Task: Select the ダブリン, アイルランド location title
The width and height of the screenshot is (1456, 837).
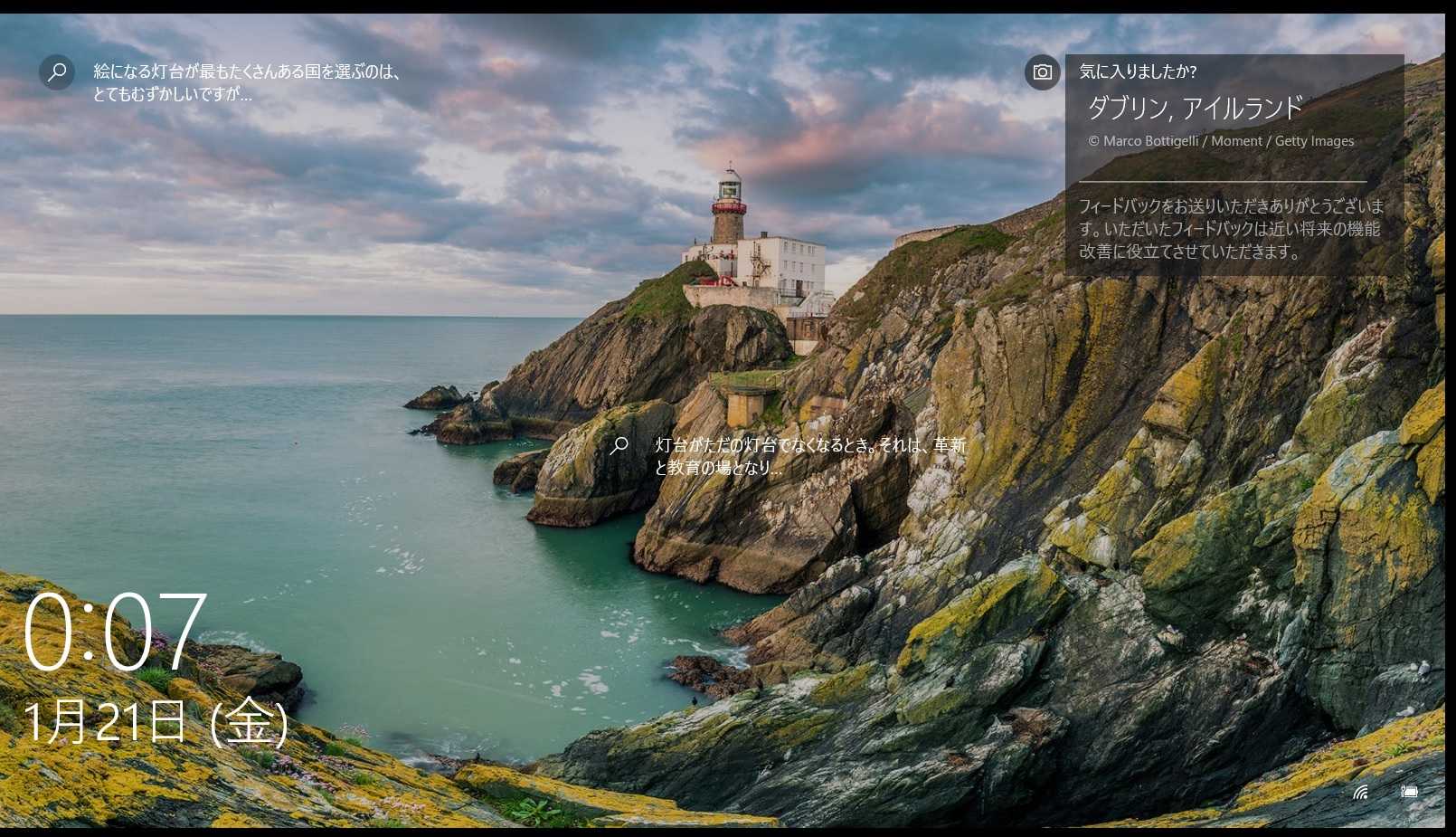Action: (1195, 109)
